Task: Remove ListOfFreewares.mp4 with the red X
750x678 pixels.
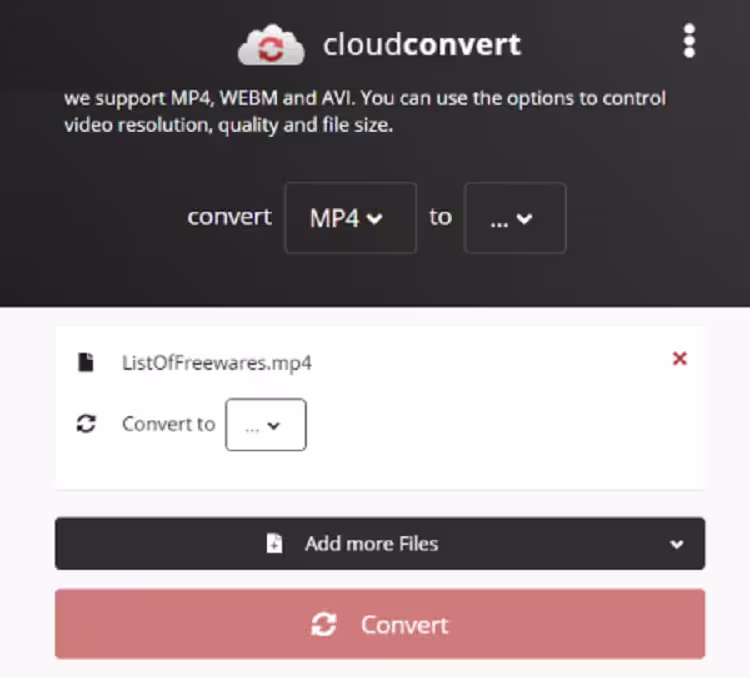Action: click(x=680, y=358)
